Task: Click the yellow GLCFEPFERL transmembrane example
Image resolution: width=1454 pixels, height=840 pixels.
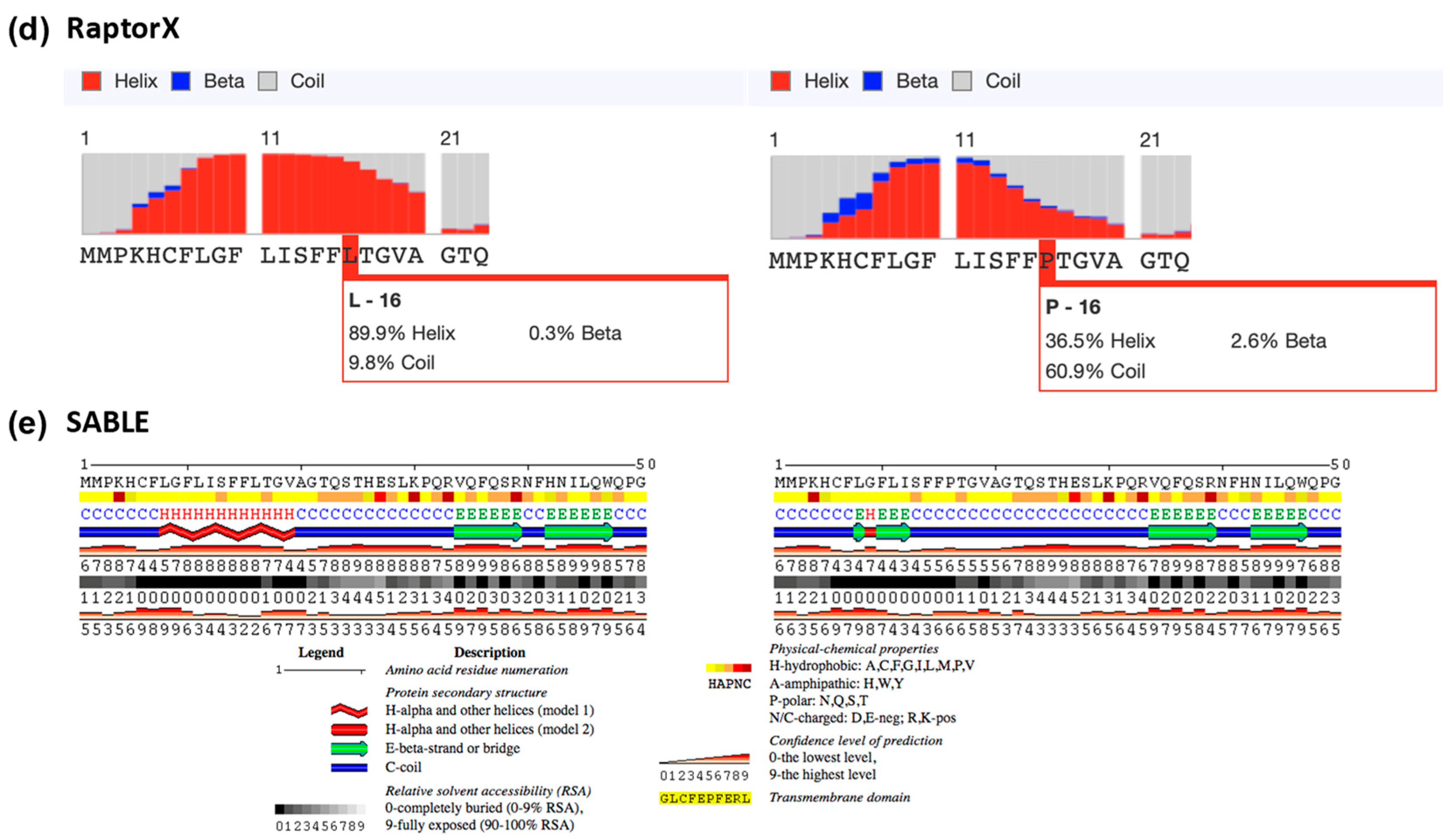Action: click(705, 798)
